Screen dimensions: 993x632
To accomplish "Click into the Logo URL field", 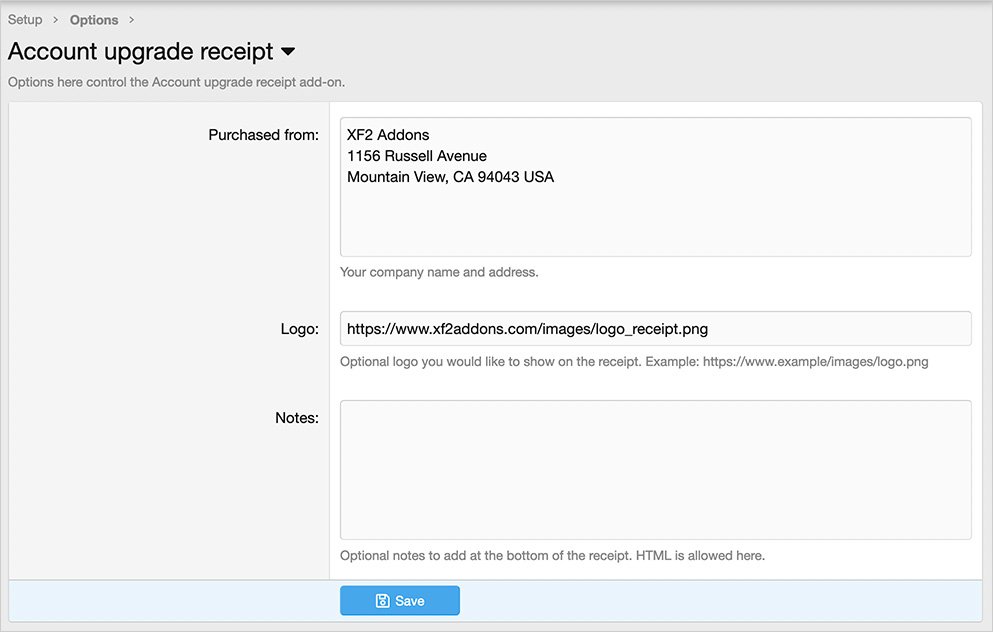I will [655, 328].
